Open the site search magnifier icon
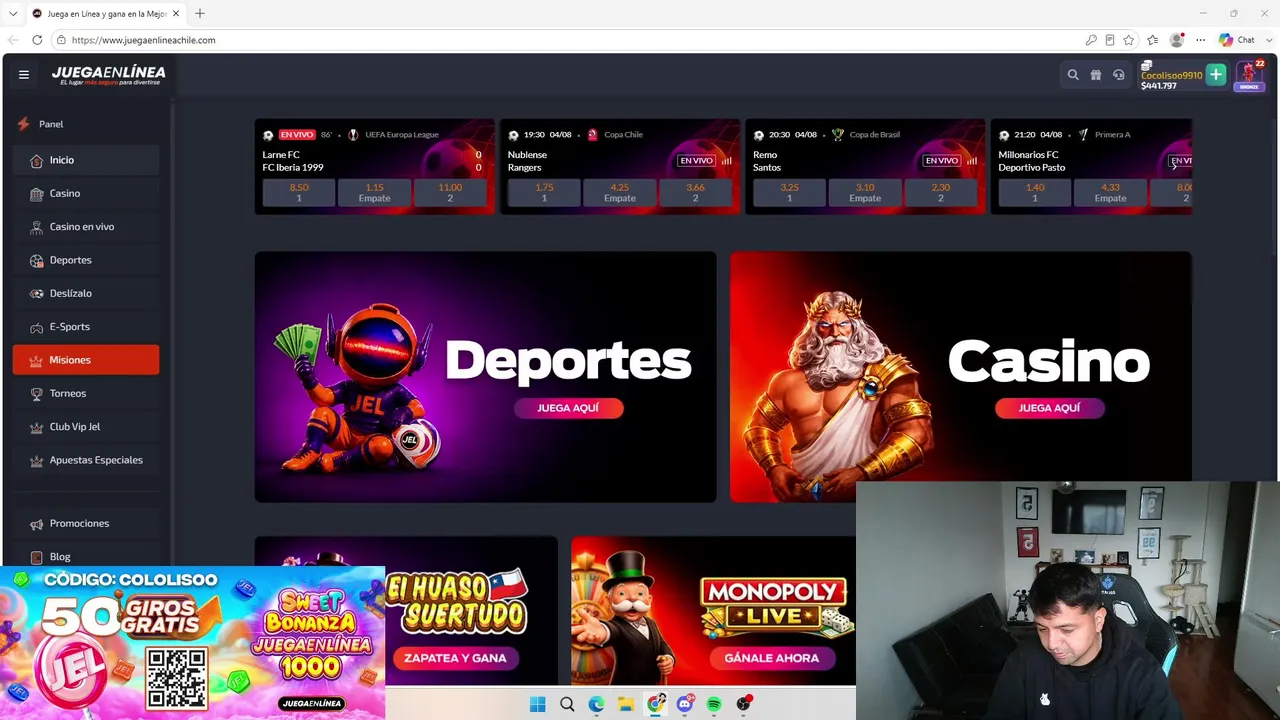This screenshot has width=1280, height=720. coord(1073,74)
